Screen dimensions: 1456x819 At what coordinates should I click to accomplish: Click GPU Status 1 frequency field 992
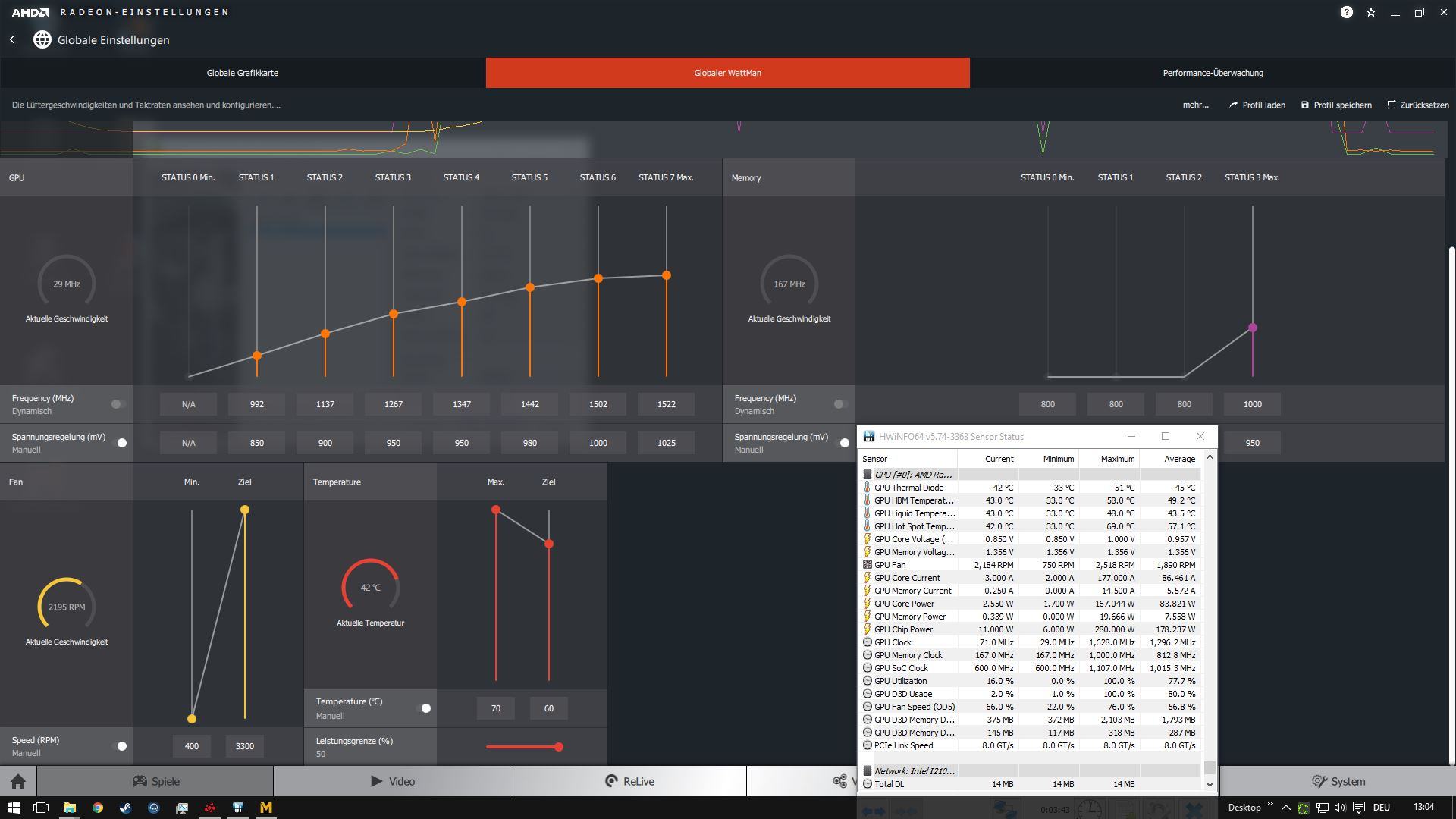(x=257, y=404)
